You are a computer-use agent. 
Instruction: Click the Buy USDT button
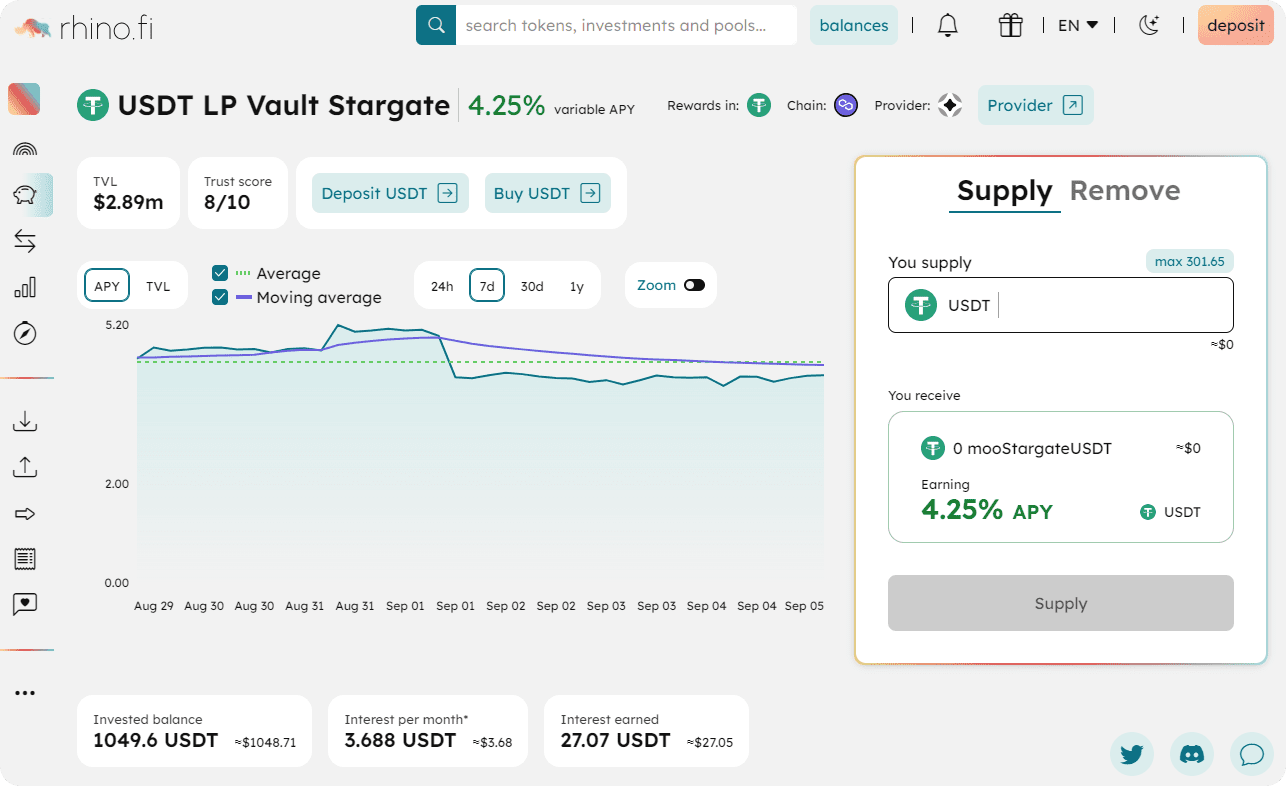(x=547, y=193)
